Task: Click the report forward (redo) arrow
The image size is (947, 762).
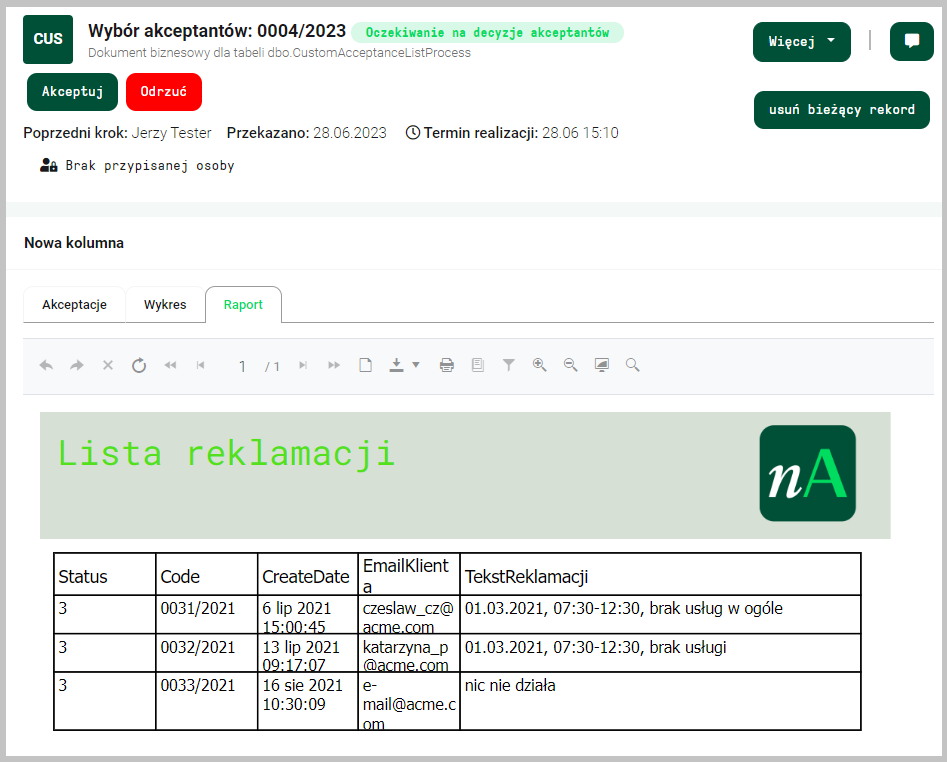Action: coord(77,365)
